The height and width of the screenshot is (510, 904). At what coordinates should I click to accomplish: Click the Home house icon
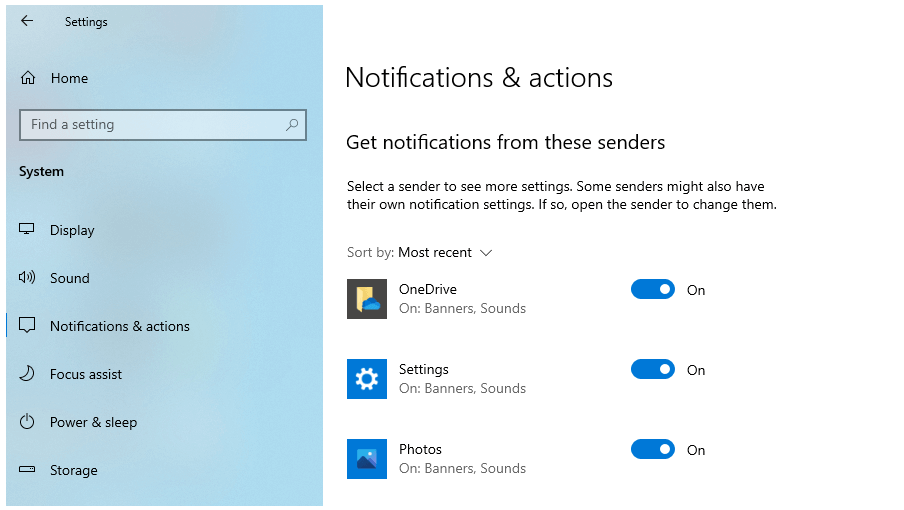click(28, 78)
